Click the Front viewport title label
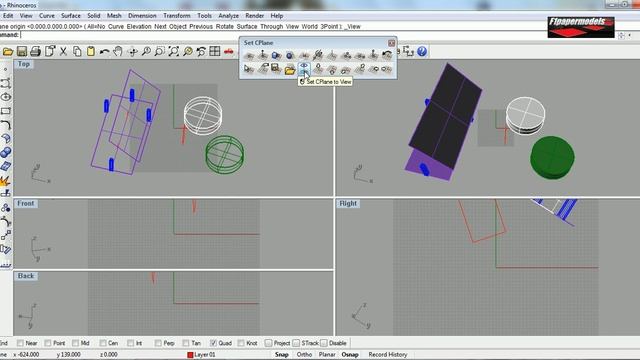The image size is (640, 360). tap(26, 203)
